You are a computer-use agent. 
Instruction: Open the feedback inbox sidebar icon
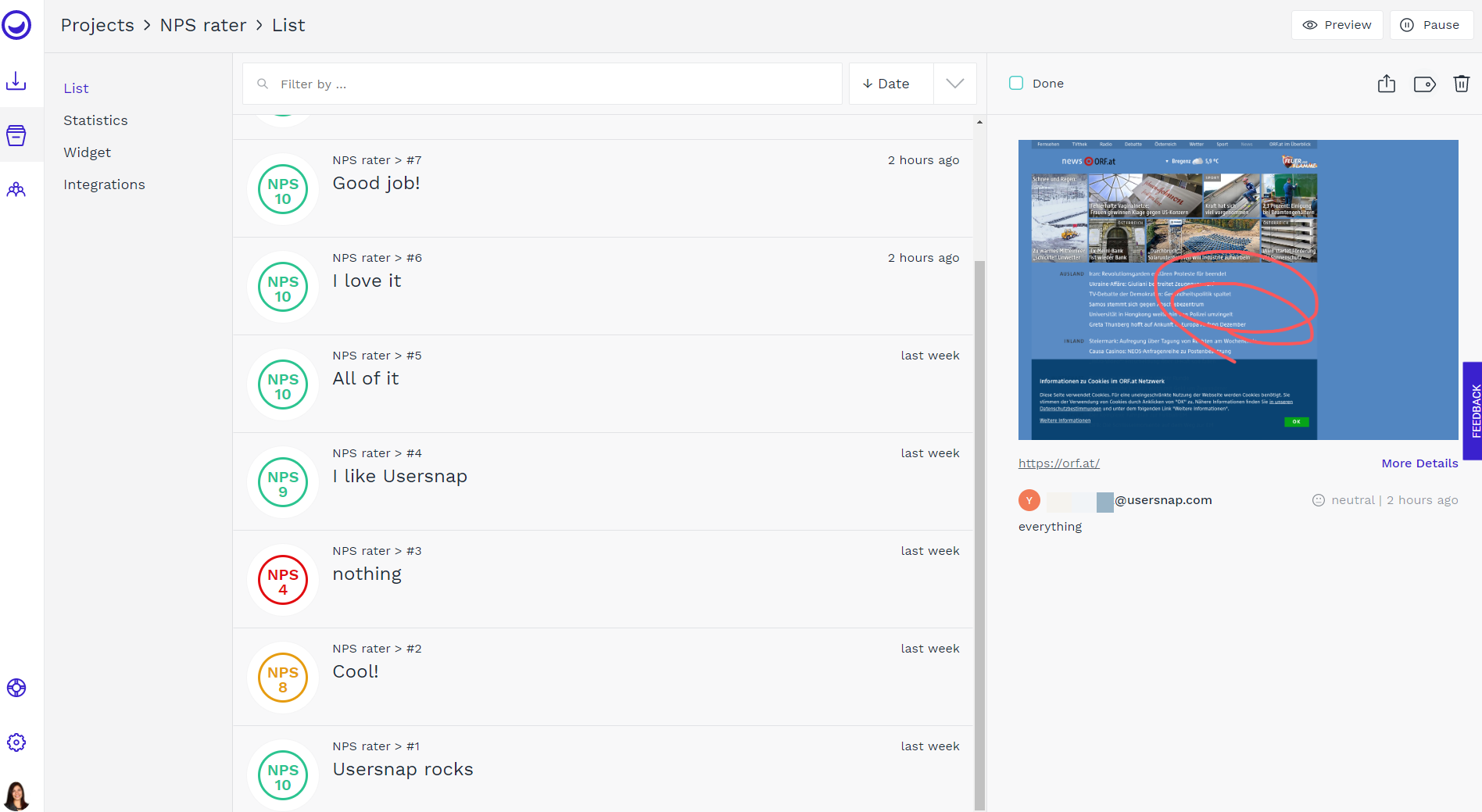pyautogui.click(x=16, y=135)
